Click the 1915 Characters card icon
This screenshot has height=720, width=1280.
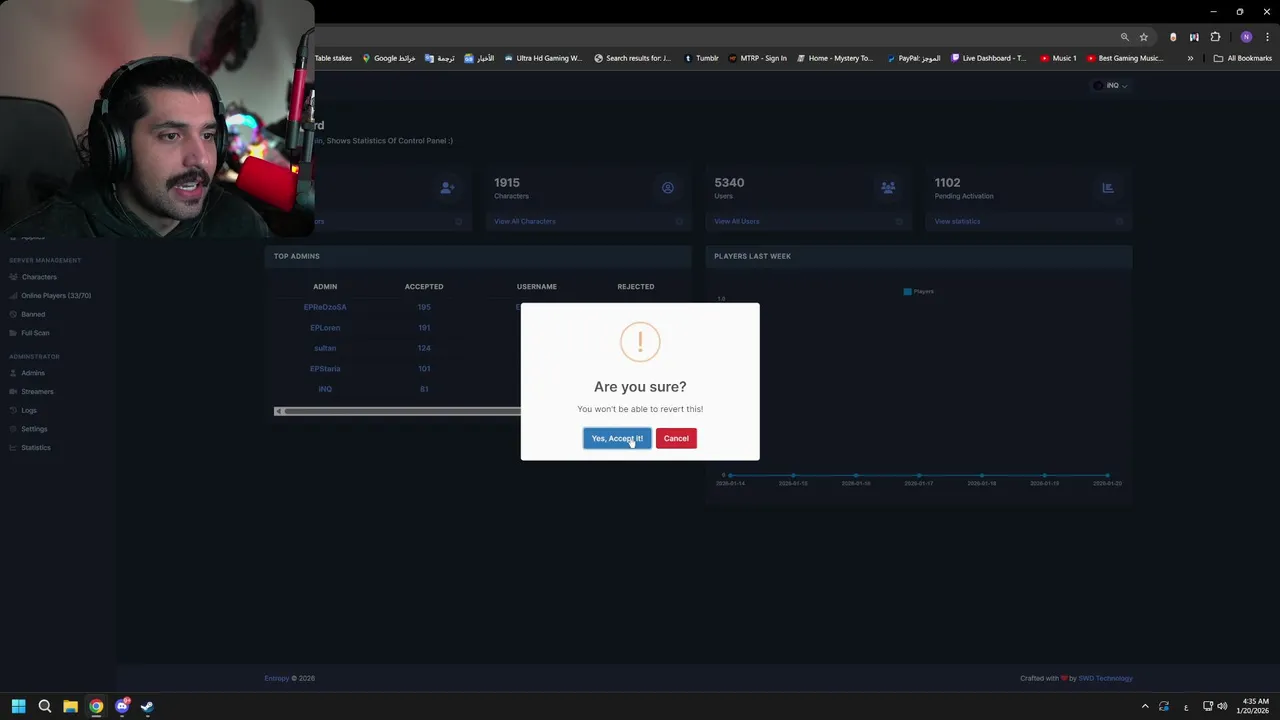pyautogui.click(x=668, y=187)
